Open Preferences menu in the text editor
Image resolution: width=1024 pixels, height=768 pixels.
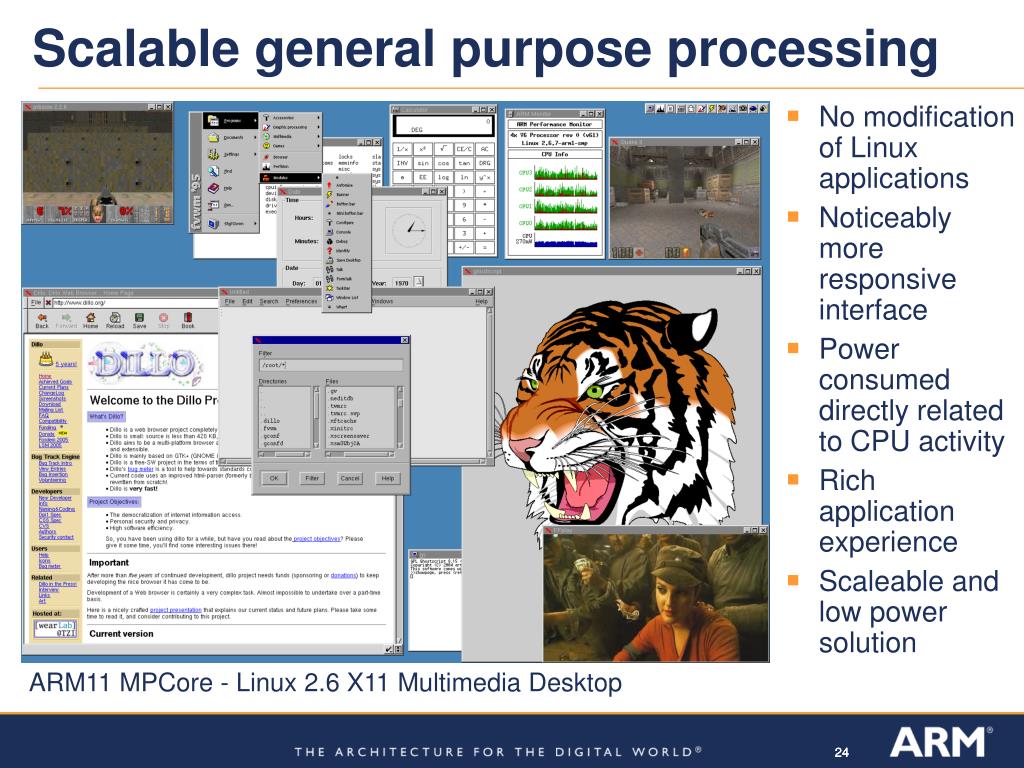coord(301,302)
